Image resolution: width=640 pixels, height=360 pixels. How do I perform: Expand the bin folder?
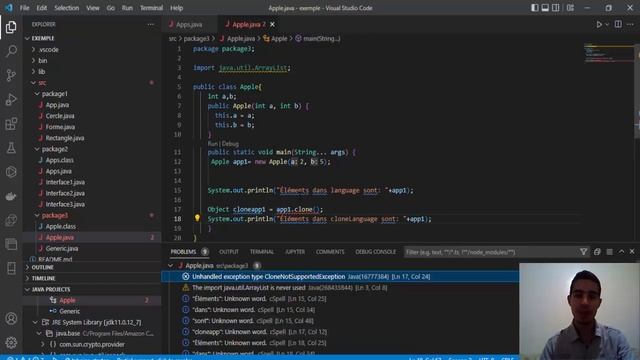tap(34, 60)
